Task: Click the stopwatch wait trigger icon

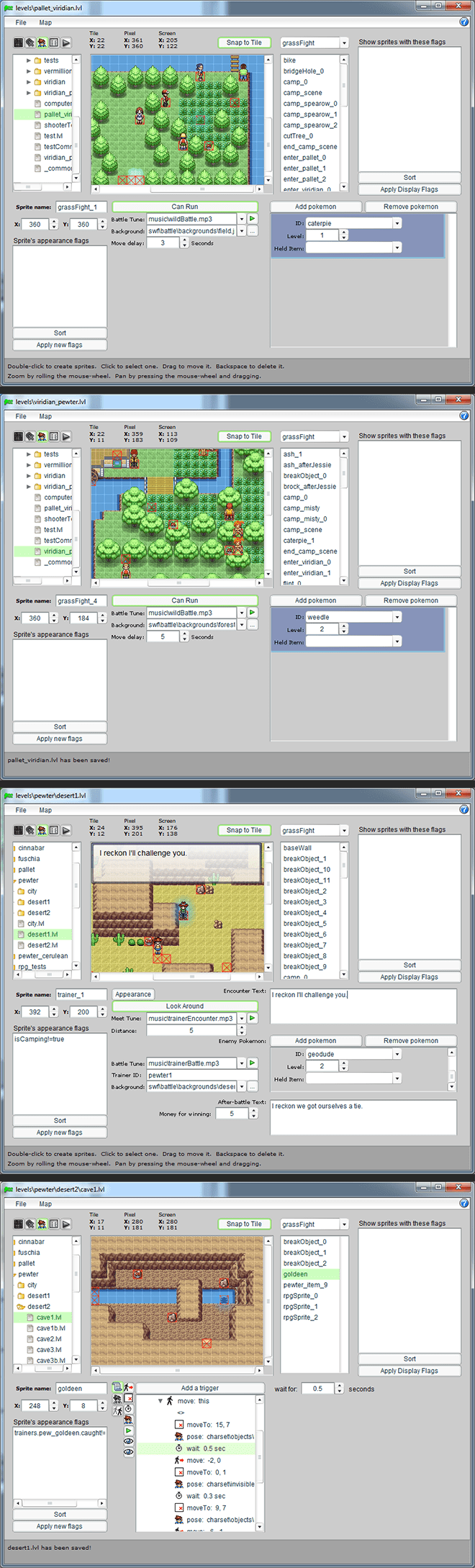Action: point(128,1408)
